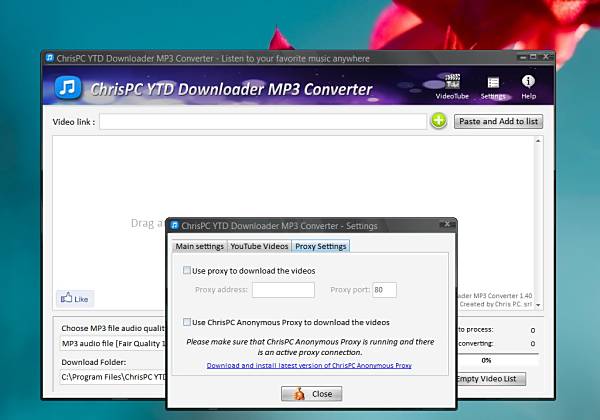Image resolution: width=600 pixels, height=420 pixels.
Task: Click the 0% progress bar
Action: [x=497, y=360]
